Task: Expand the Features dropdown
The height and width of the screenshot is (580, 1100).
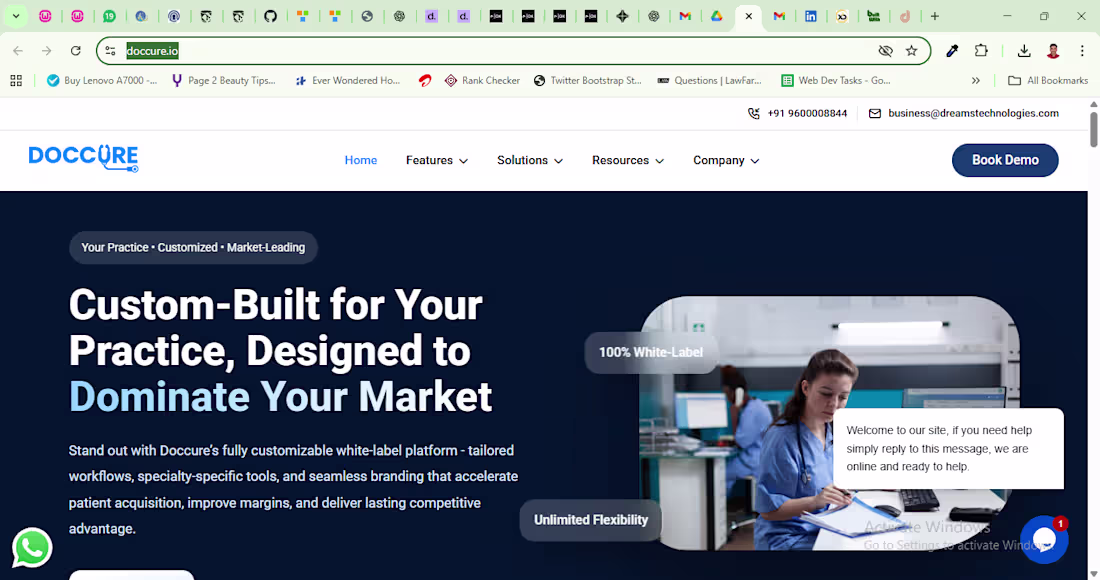Action: (x=437, y=160)
